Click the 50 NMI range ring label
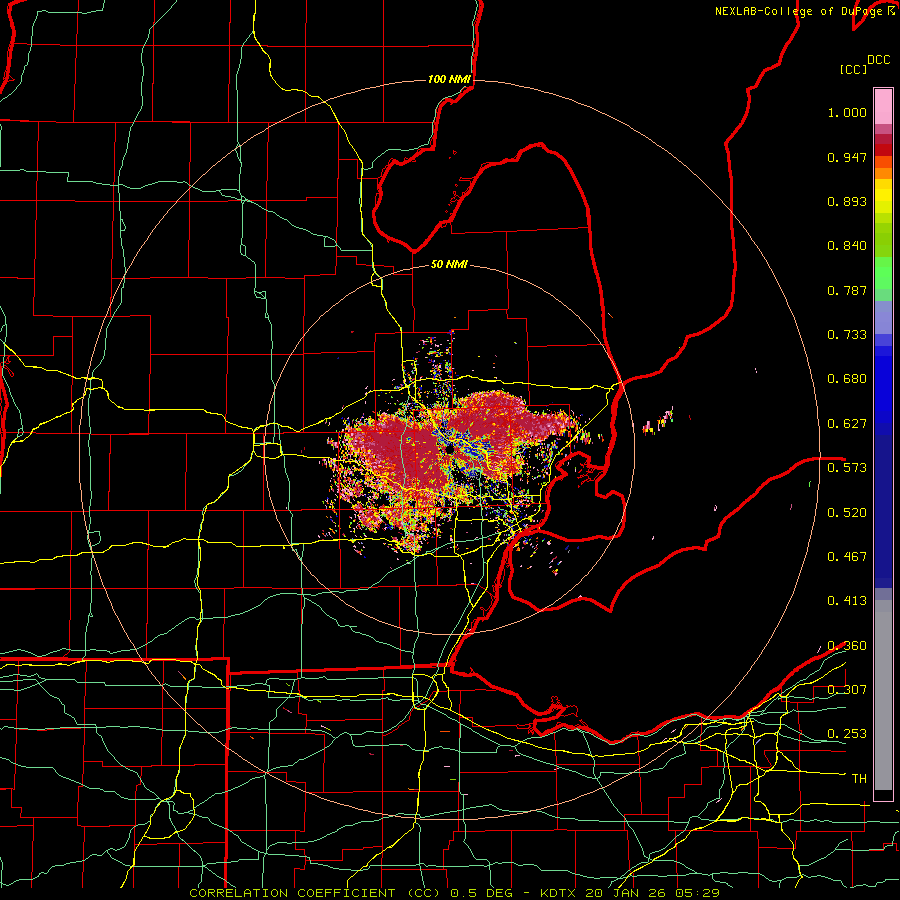900x900 pixels. tap(449, 264)
